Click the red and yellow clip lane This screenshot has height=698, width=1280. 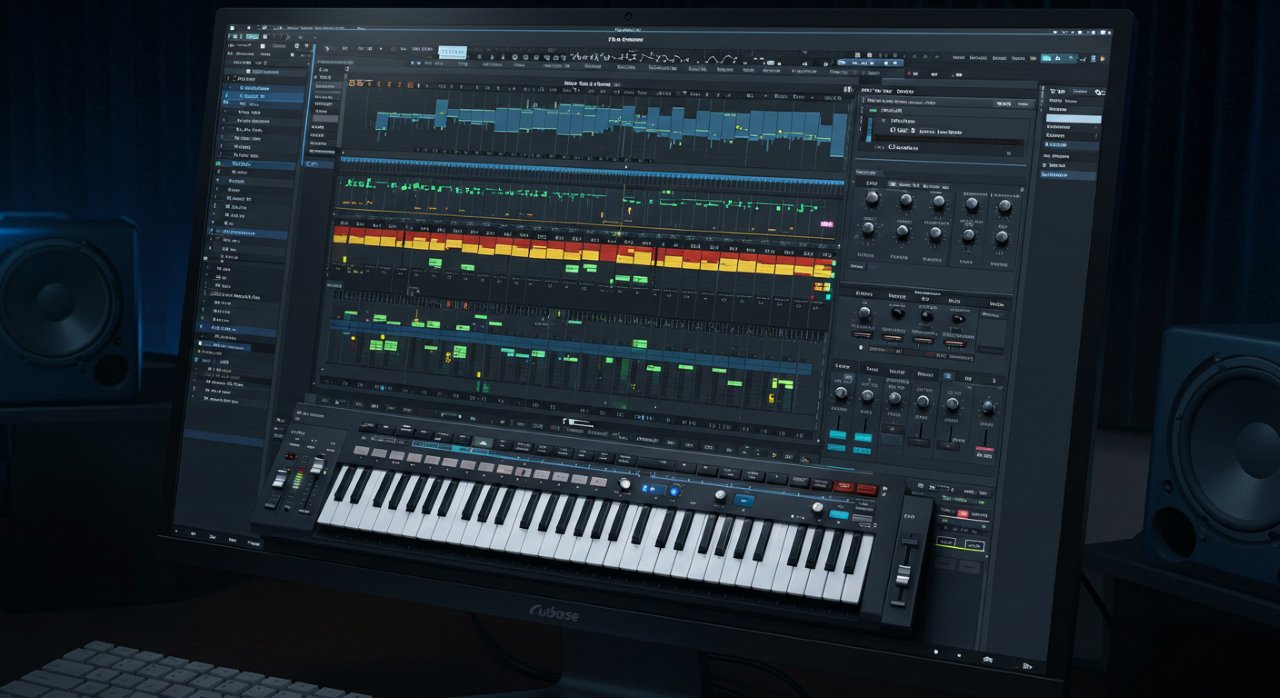click(x=582, y=250)
